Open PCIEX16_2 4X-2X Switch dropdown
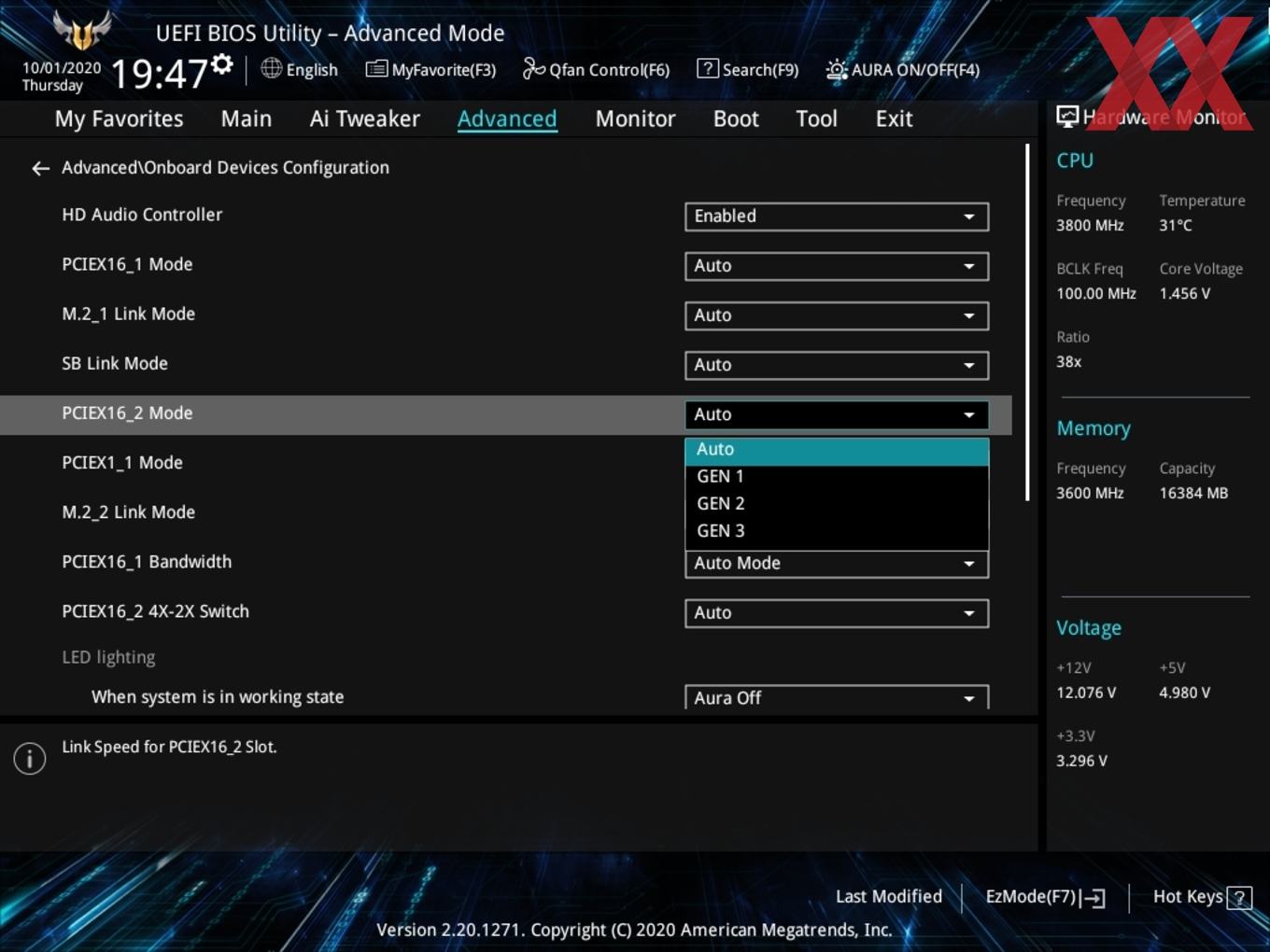Screen dimensions: 1270x952 pos(837,613)
